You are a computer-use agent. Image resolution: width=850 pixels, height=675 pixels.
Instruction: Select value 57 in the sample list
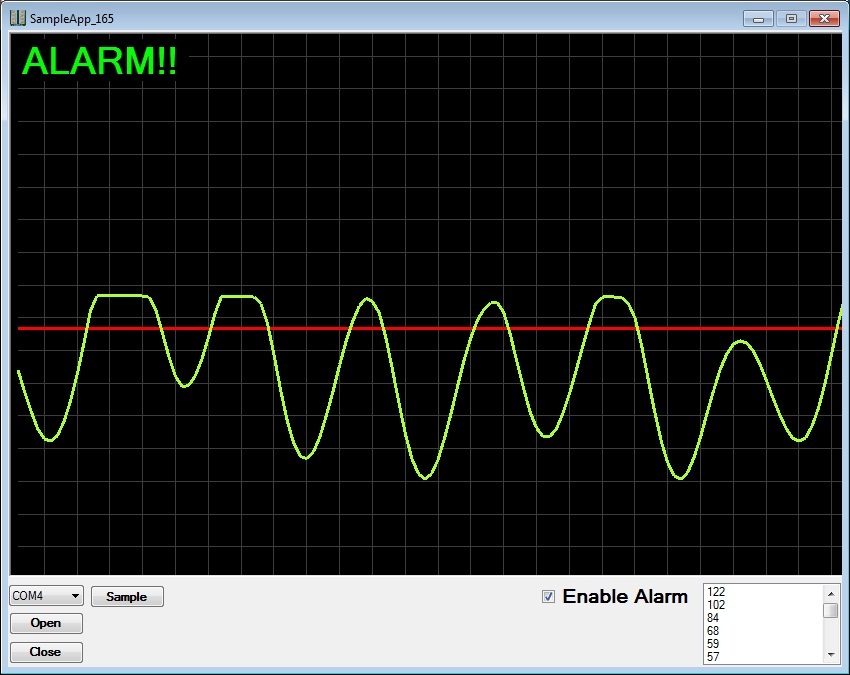713,657
